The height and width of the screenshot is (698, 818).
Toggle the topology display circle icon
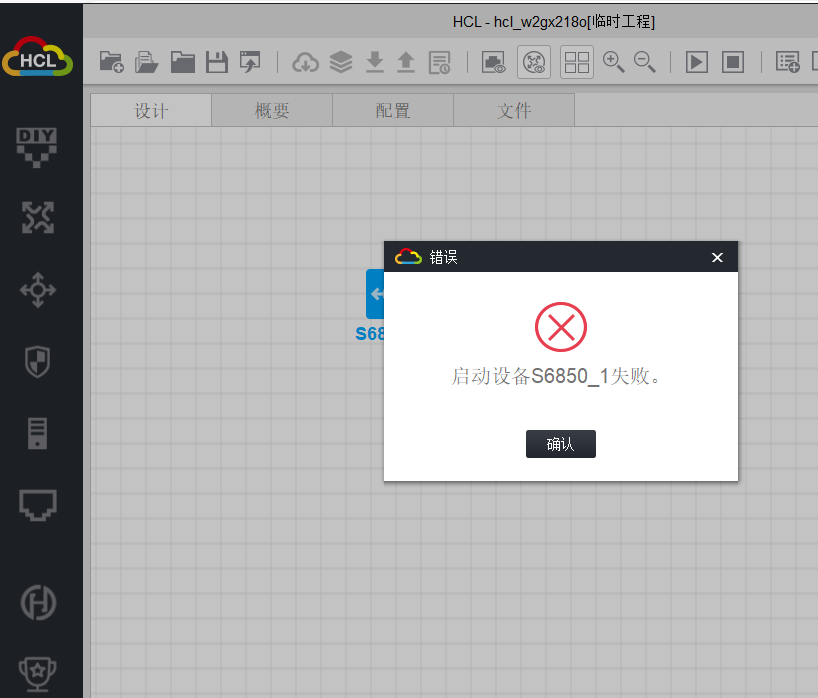[534, 62]
